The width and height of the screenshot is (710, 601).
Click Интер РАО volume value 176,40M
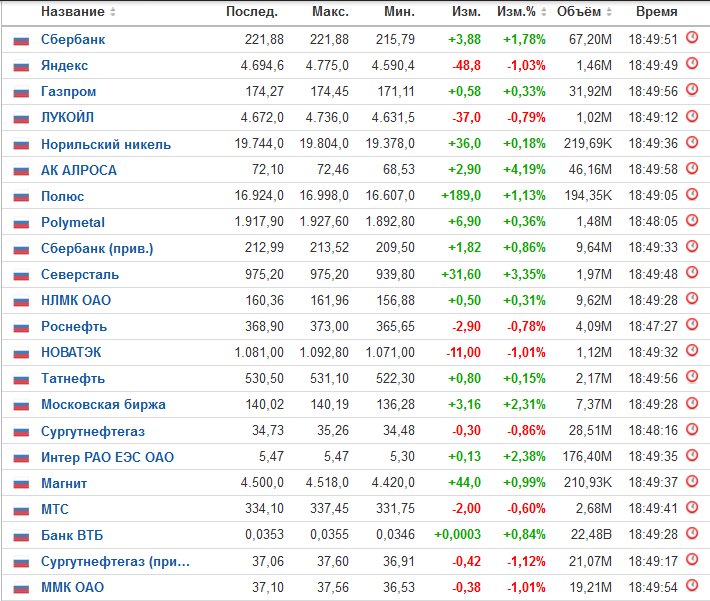587,457
